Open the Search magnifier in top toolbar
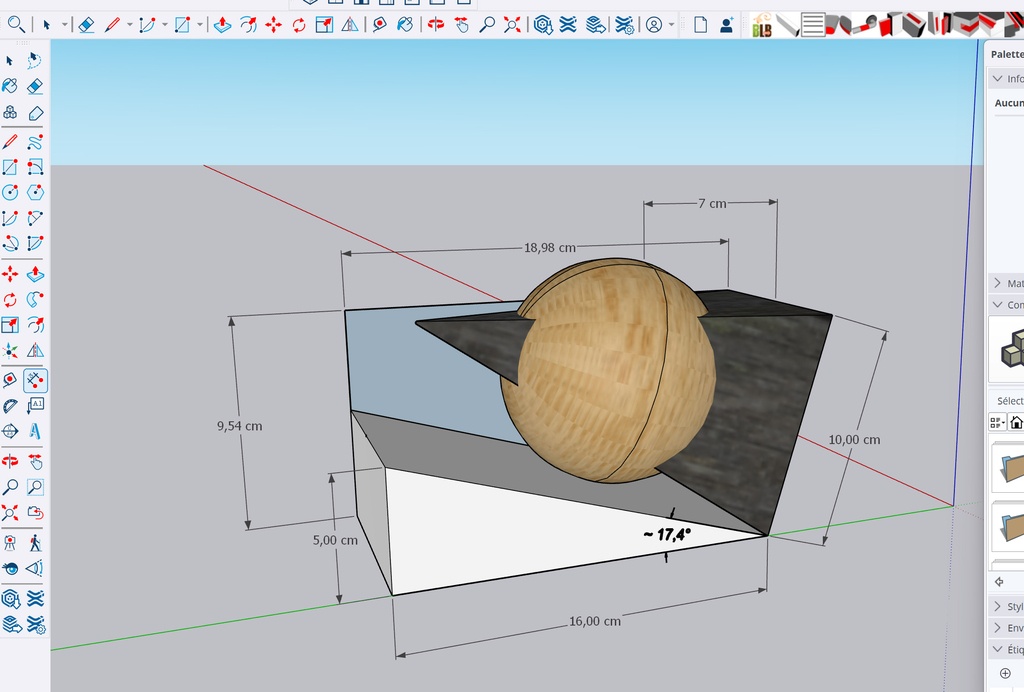The image size is (1024, 692). (16, 24)
